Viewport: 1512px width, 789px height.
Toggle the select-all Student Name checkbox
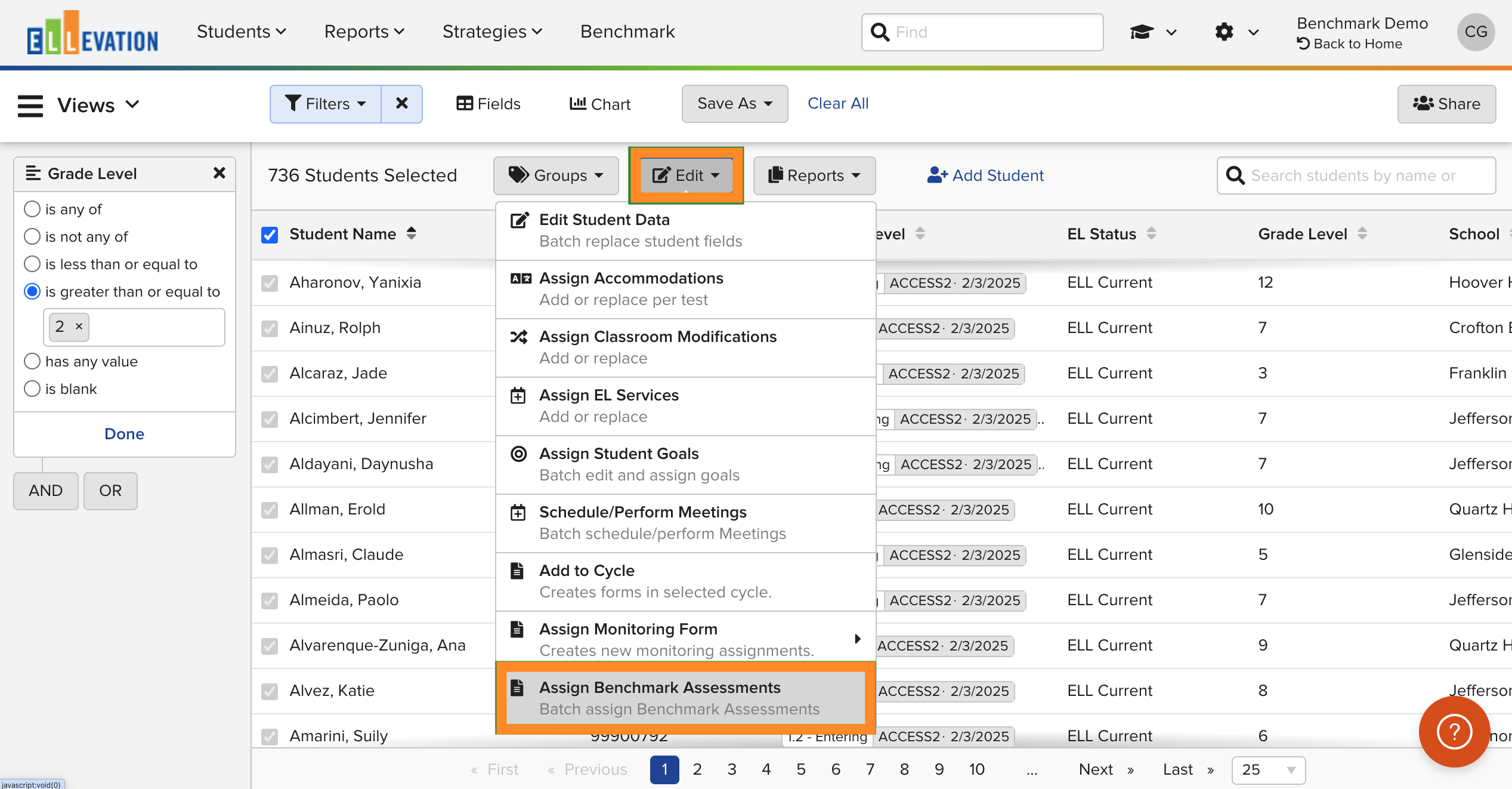[270, 235]
